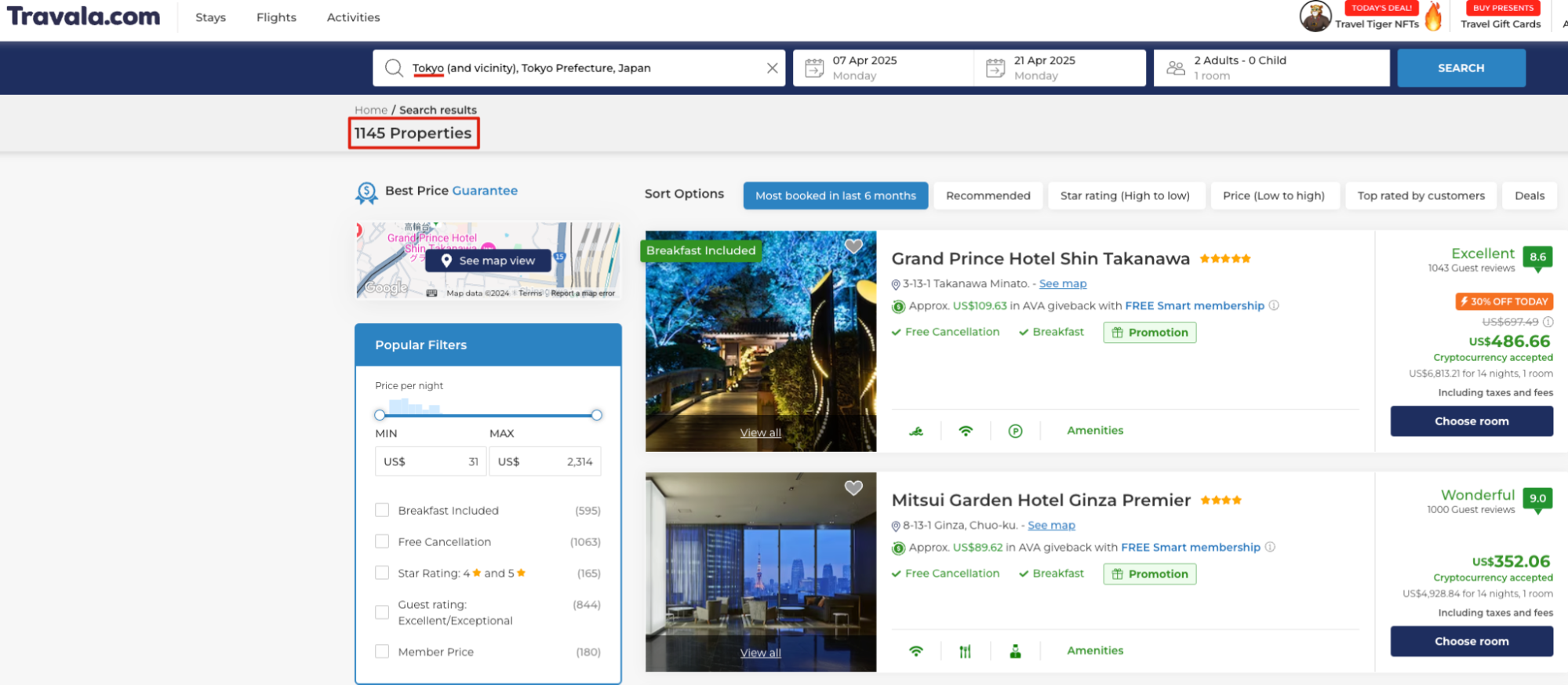Click the restaurant icon for Mitsui Garden Hotel

point(965,651)
